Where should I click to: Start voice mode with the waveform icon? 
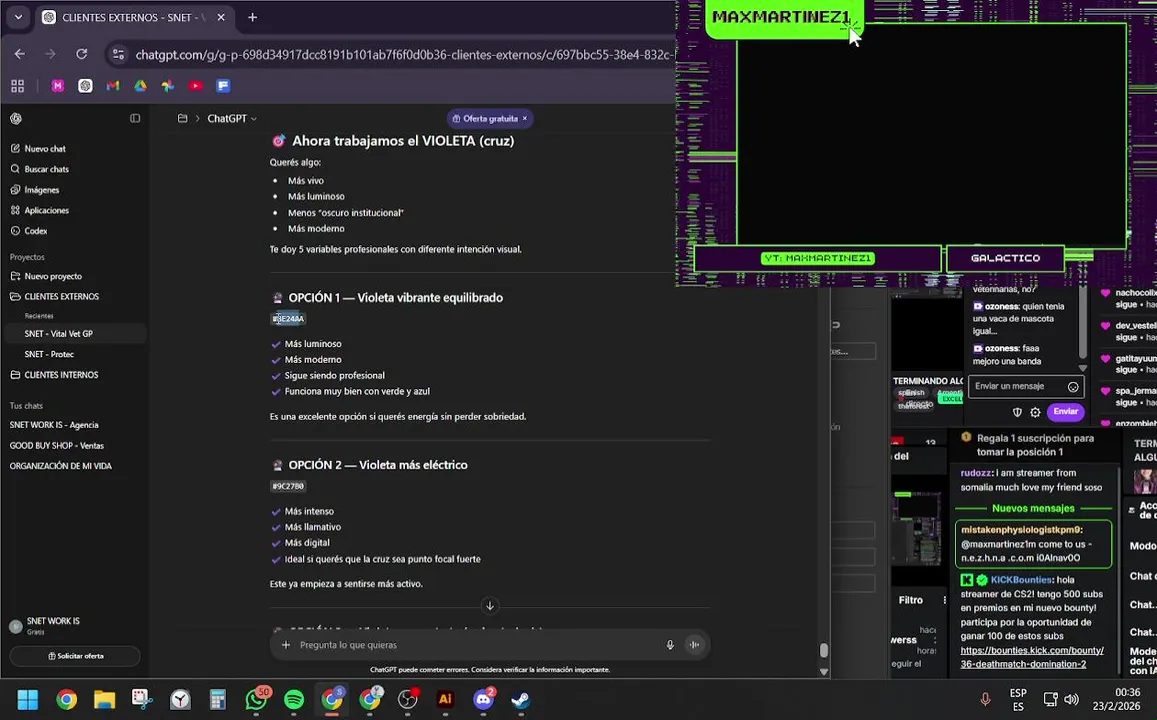(x=694, y=645)
